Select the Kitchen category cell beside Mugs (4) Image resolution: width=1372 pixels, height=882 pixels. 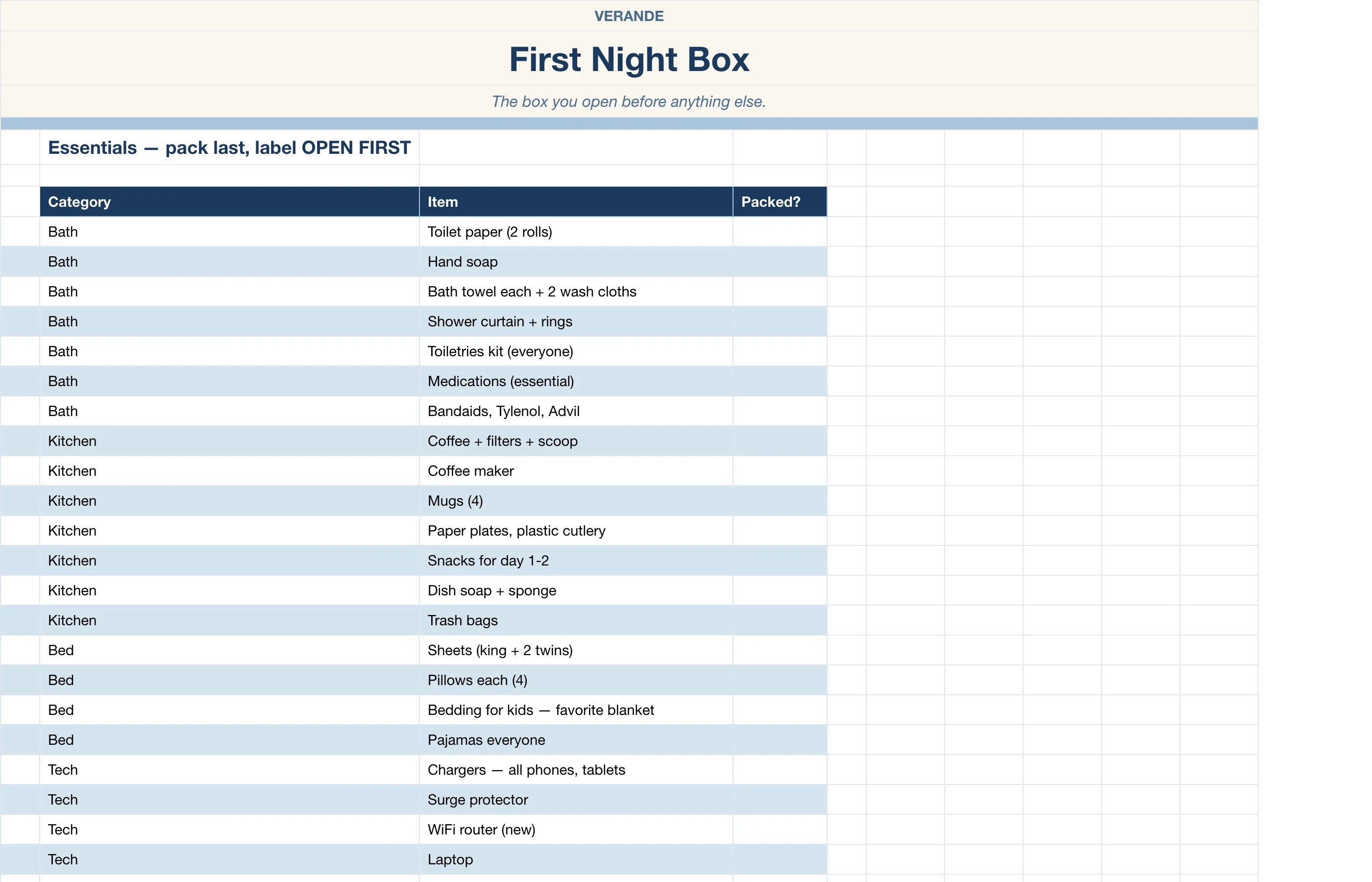tap(230, 501)
